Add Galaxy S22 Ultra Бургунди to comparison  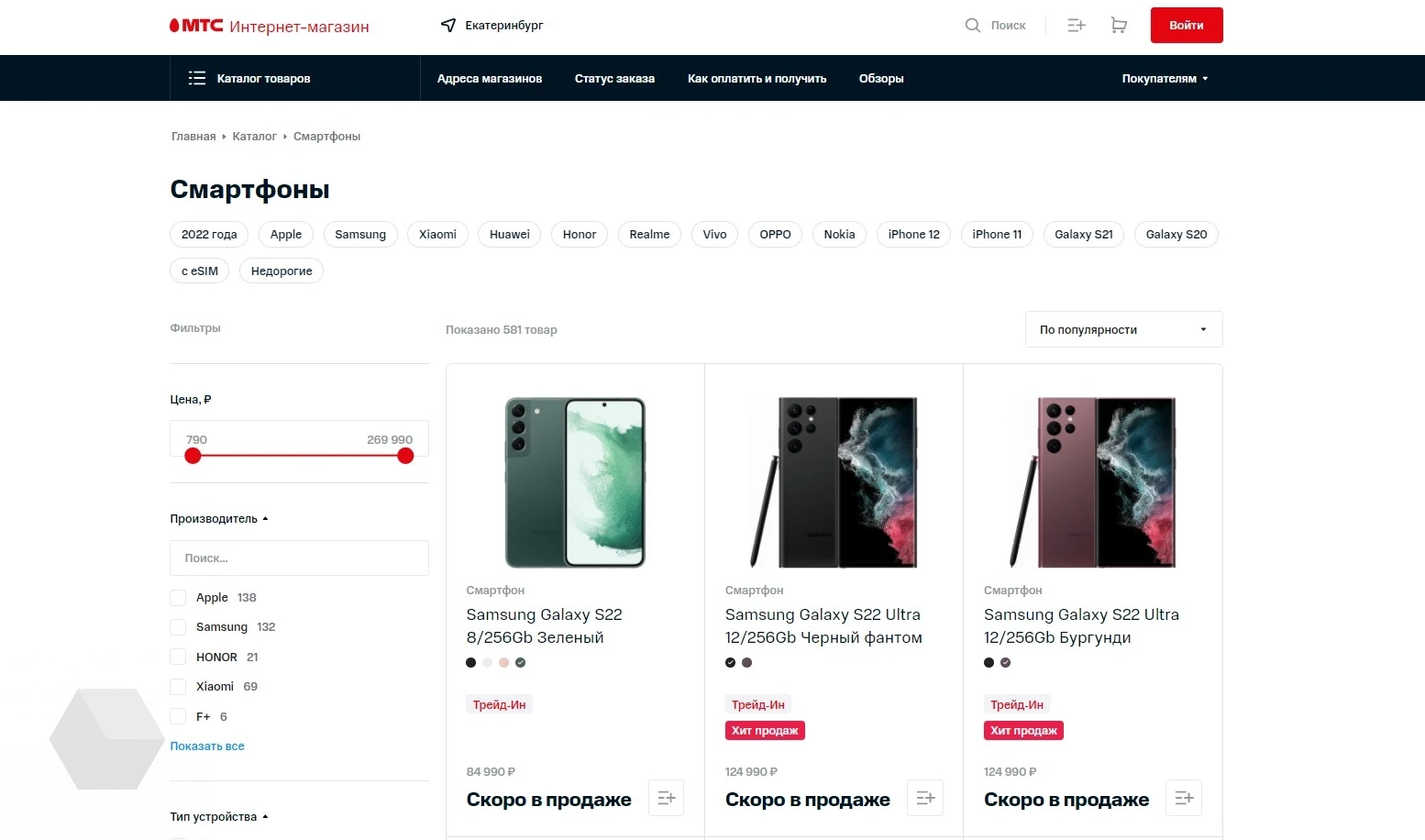[x=1184, y=798]
